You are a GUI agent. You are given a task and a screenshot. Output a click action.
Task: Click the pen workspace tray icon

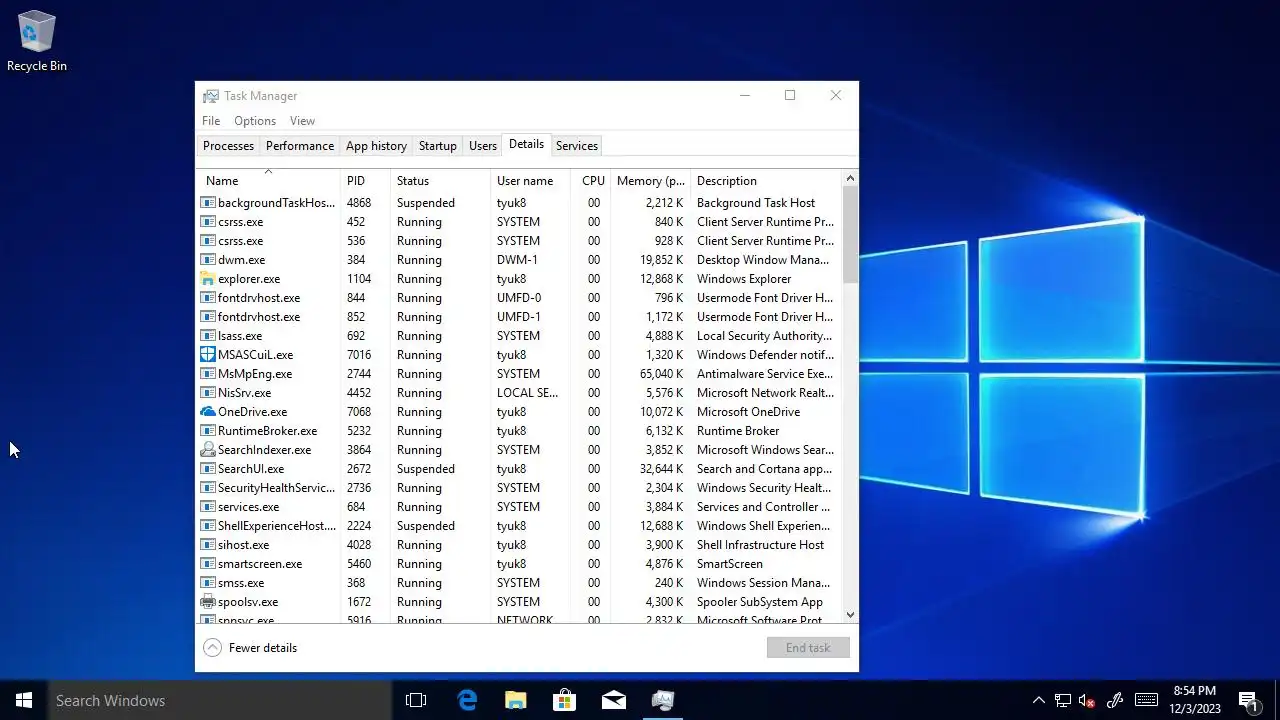[x=1115, y=700]
